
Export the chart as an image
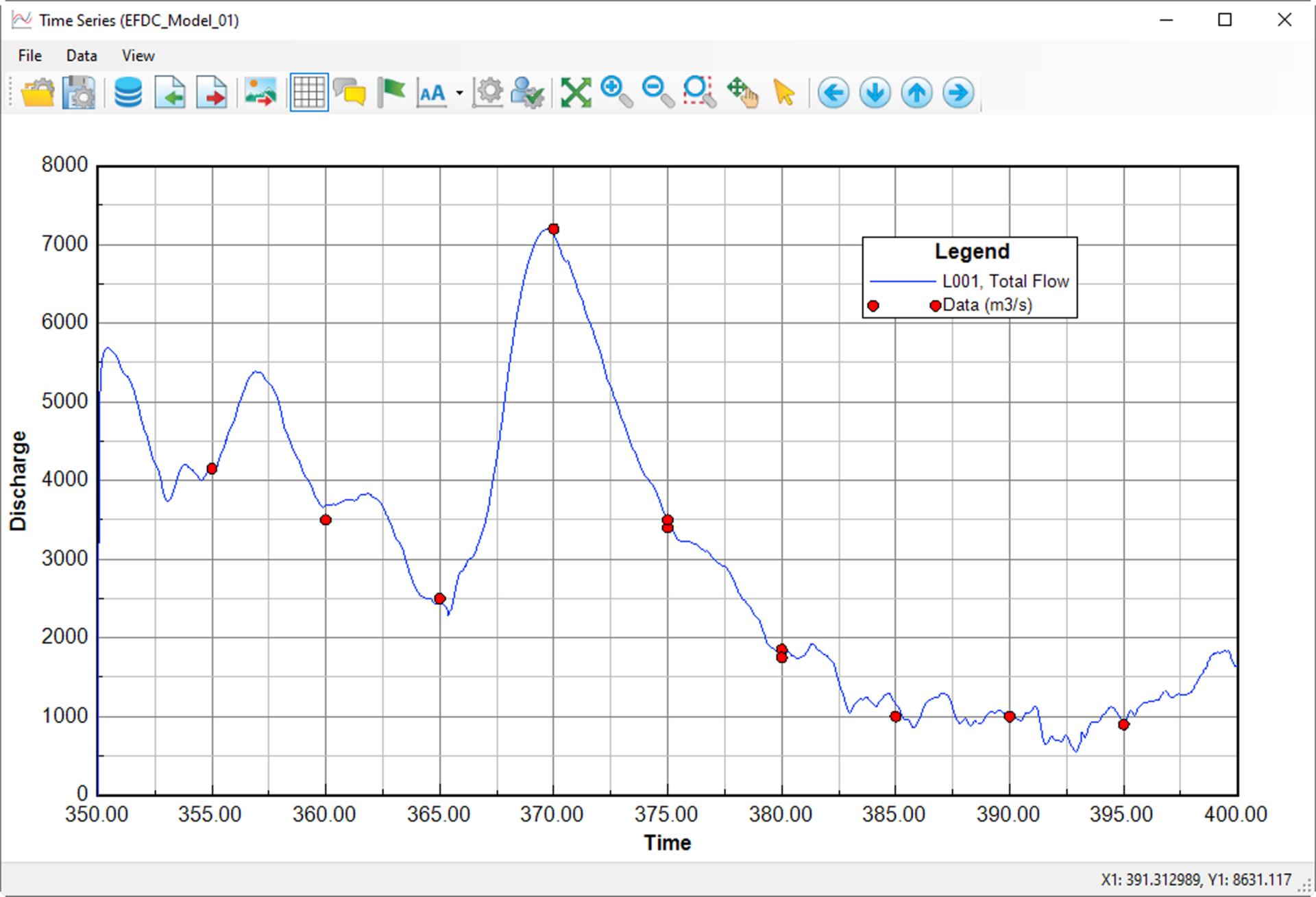pyautogui.click(x=260, y=93)
